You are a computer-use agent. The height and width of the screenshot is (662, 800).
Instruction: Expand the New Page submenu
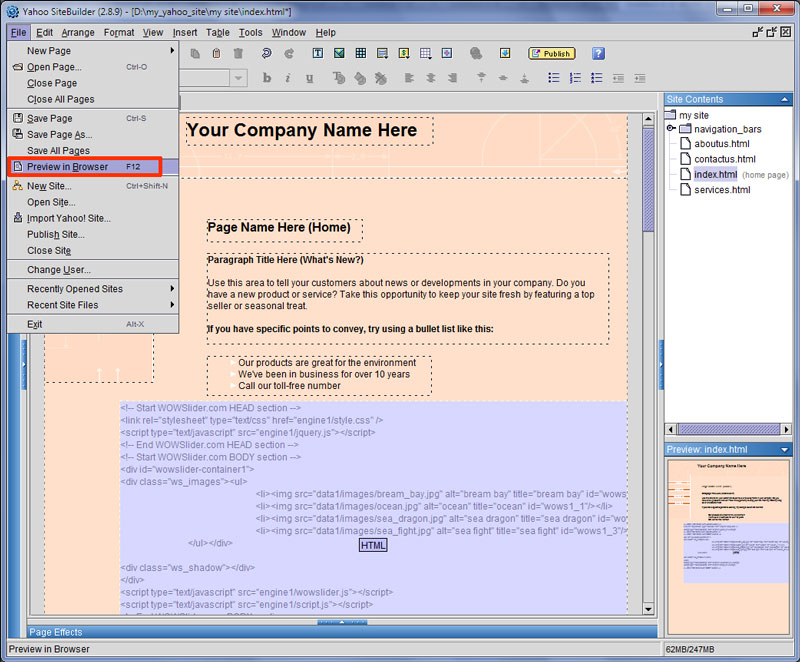click(172, 50)
